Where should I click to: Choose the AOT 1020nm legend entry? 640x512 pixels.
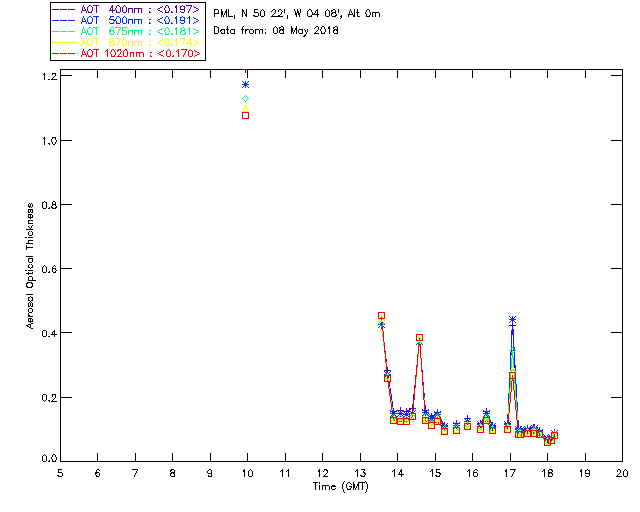[127, 53]
